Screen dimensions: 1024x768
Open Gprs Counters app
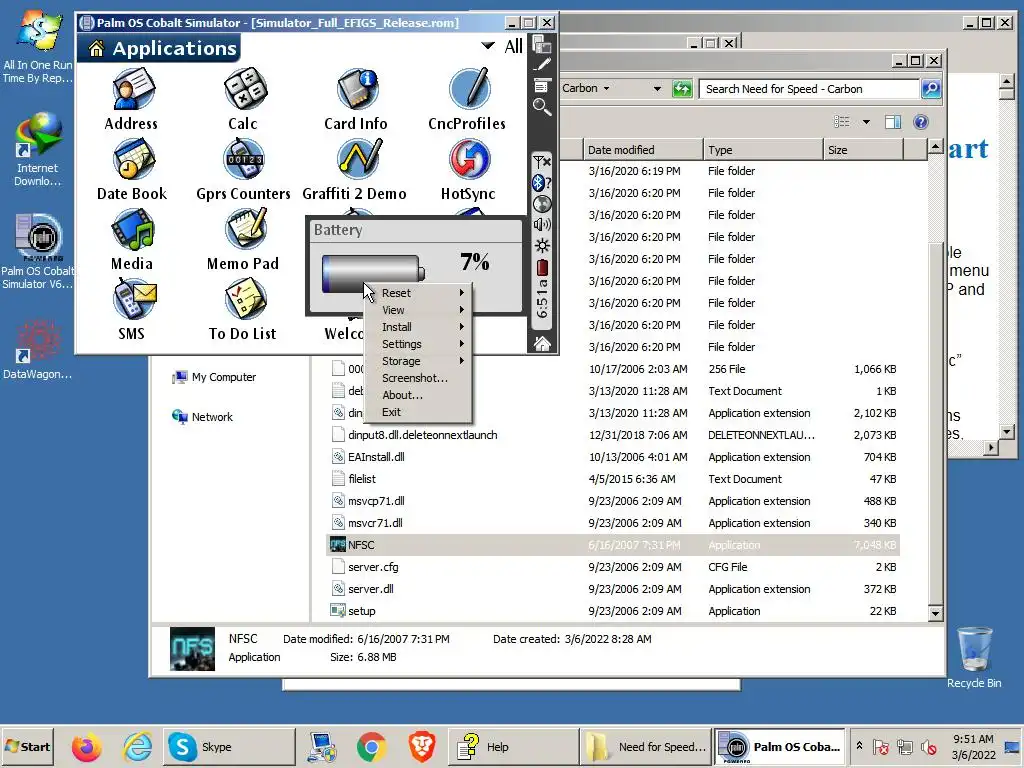(243, 170)
